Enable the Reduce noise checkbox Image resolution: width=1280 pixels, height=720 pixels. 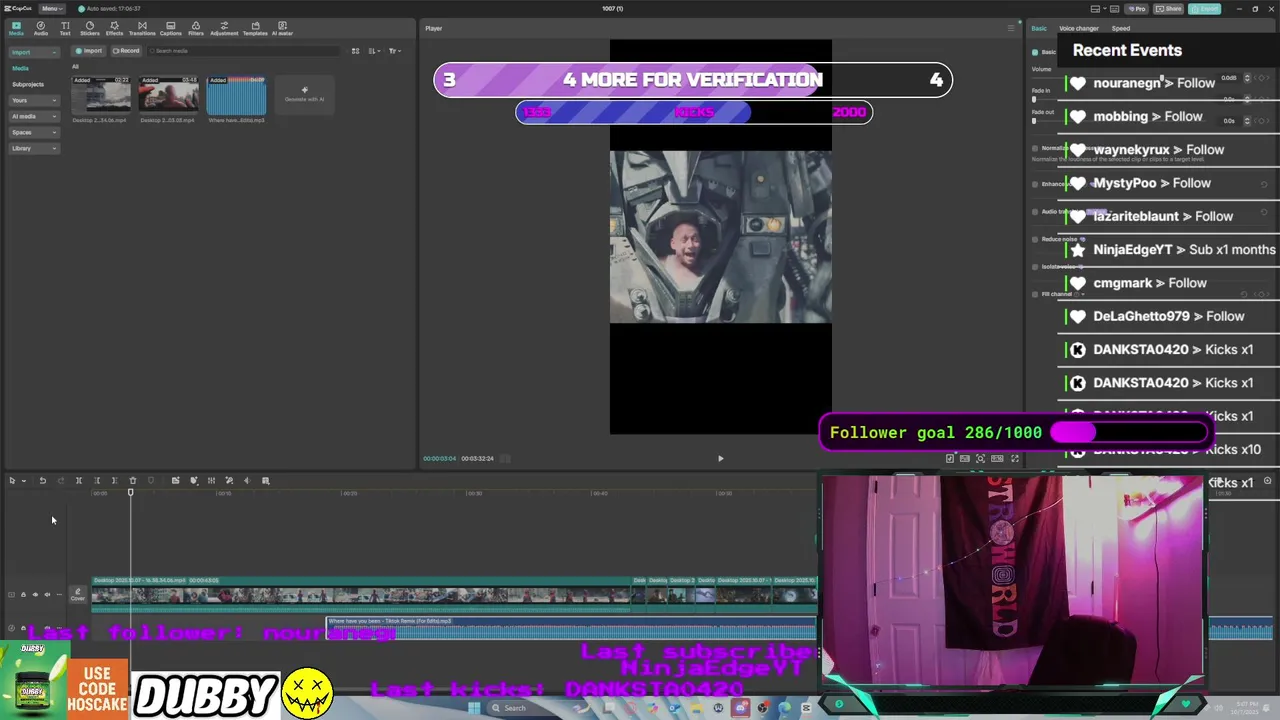coord(1035,239)
